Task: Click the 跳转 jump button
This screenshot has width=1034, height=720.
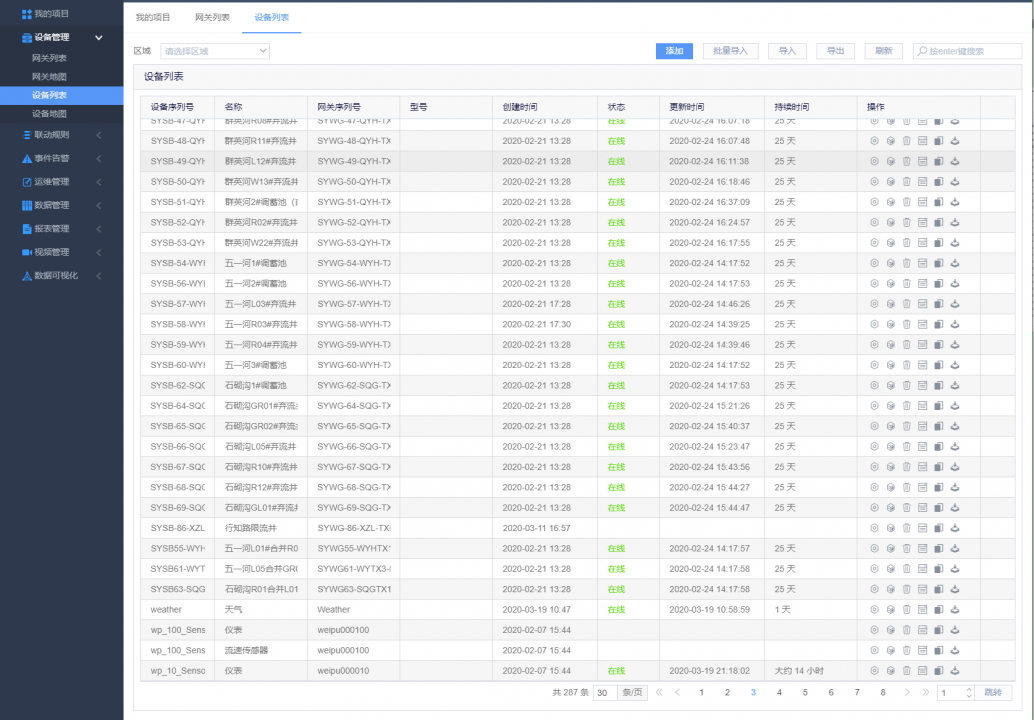Action: point(993,692)
